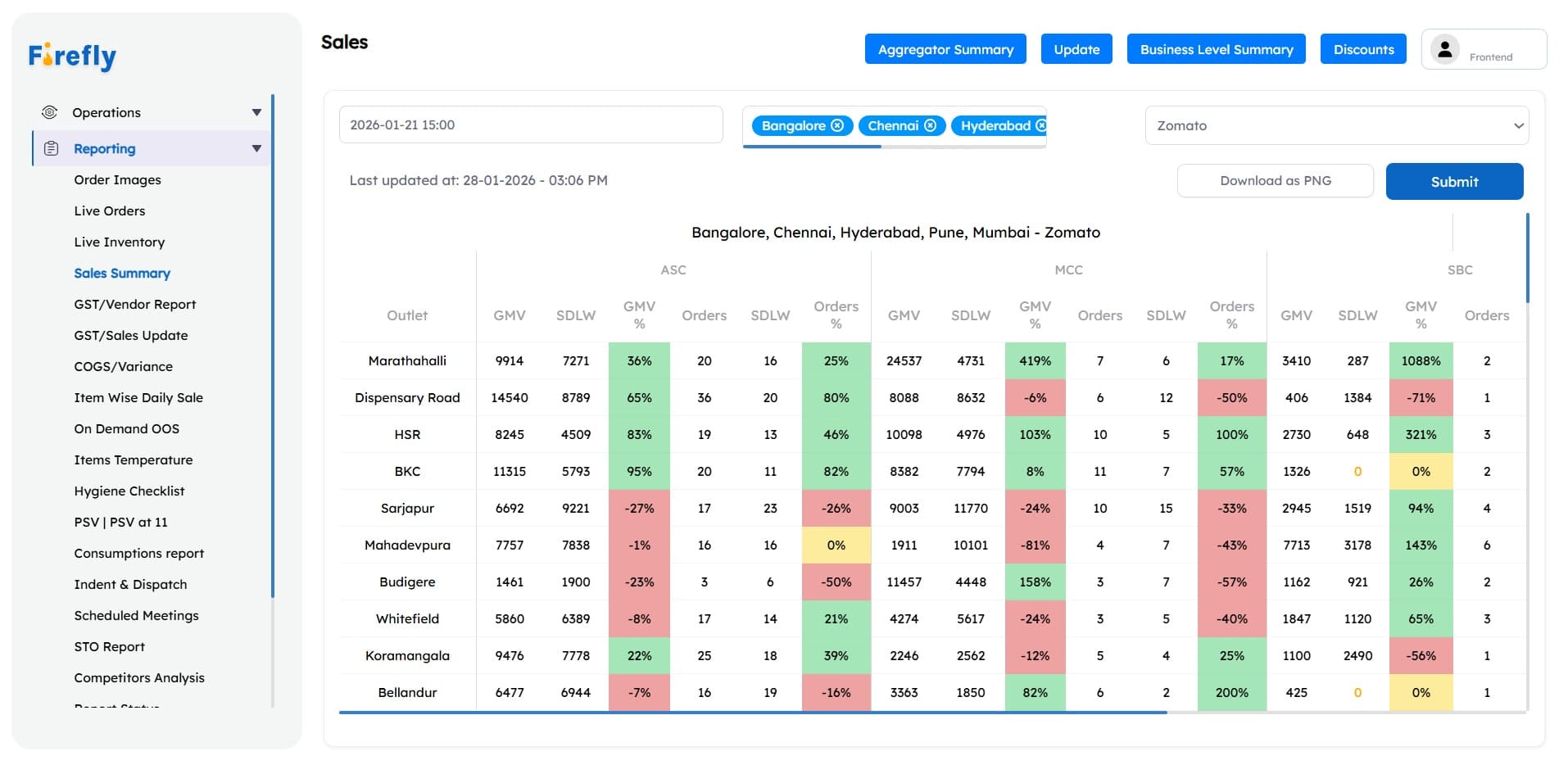The width and height of the screenshot is (1568, 765).
Task: Click the Reporting clipboard icon
Action: pos(51,148)
